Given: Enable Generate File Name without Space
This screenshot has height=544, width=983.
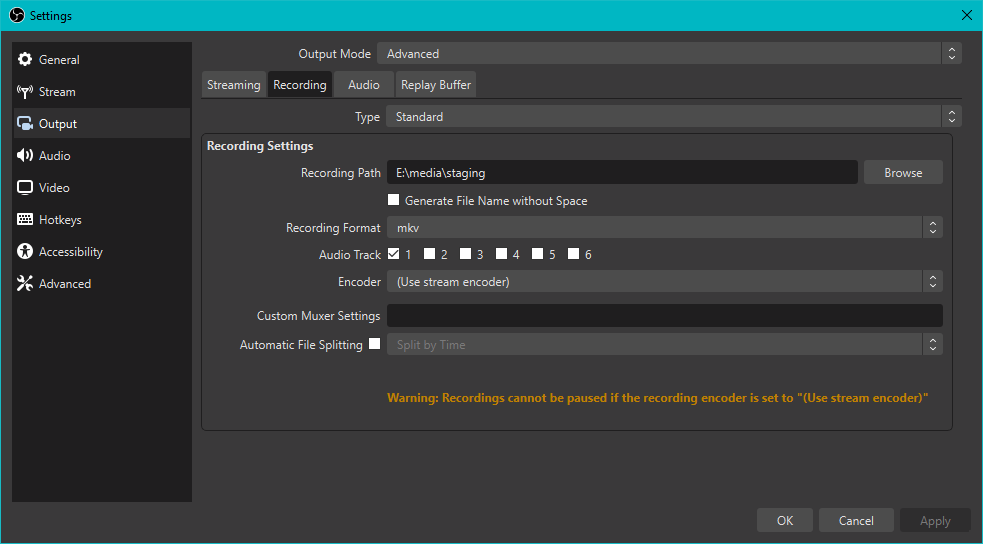Looking at the screenshot, I should click(x=394, y=200).
